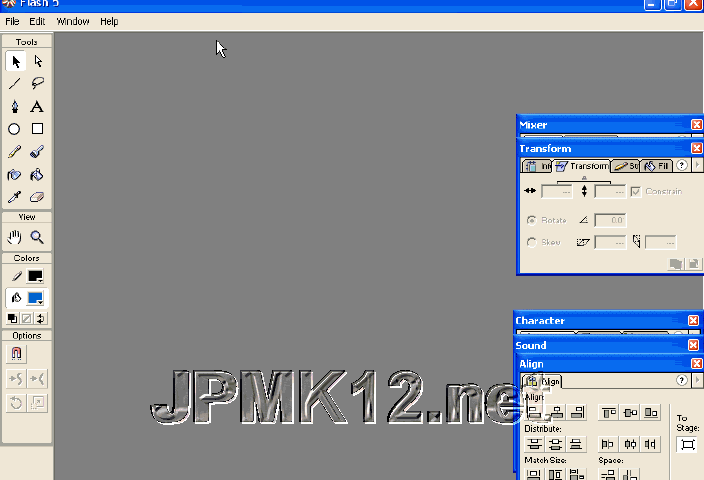Click the Align top edge icon
Image resolution: width=704 pixels, height=480 pixels.
coord(608,412)
